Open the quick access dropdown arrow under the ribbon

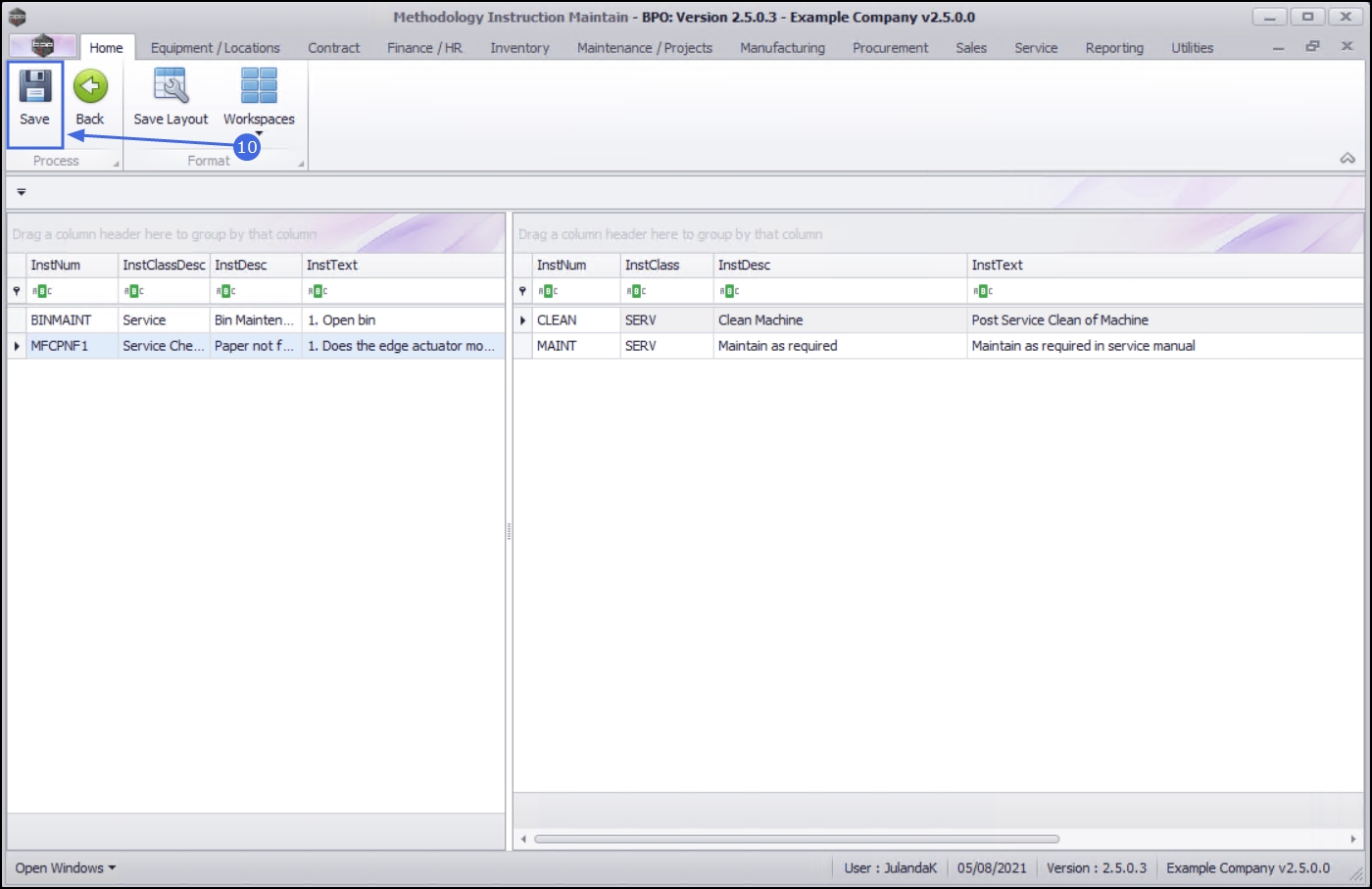(21, 192)
